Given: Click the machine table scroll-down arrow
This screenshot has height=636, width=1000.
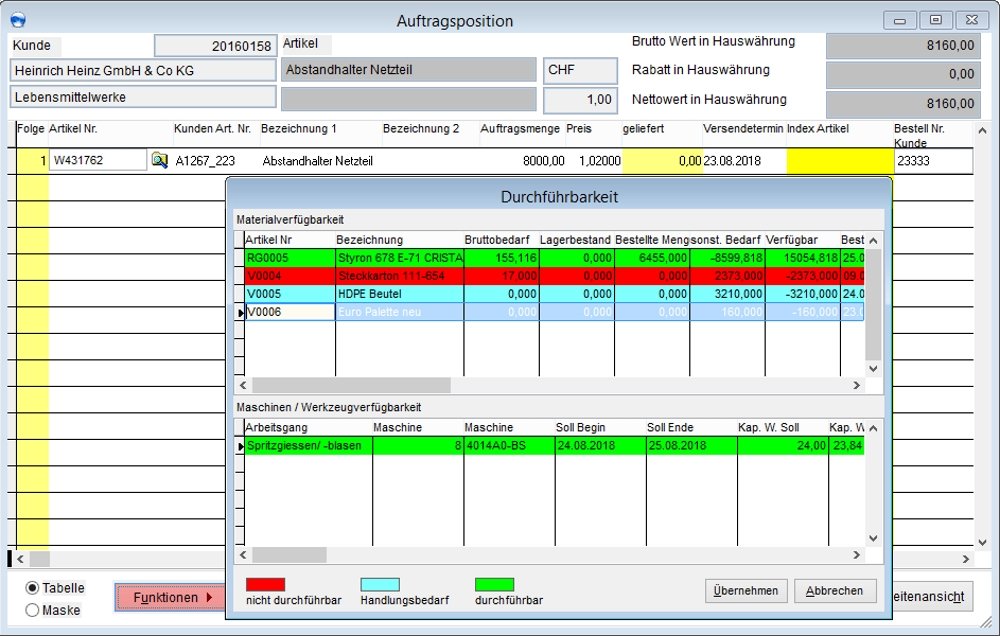Looking at the screenshot, I should pos(873,538).
